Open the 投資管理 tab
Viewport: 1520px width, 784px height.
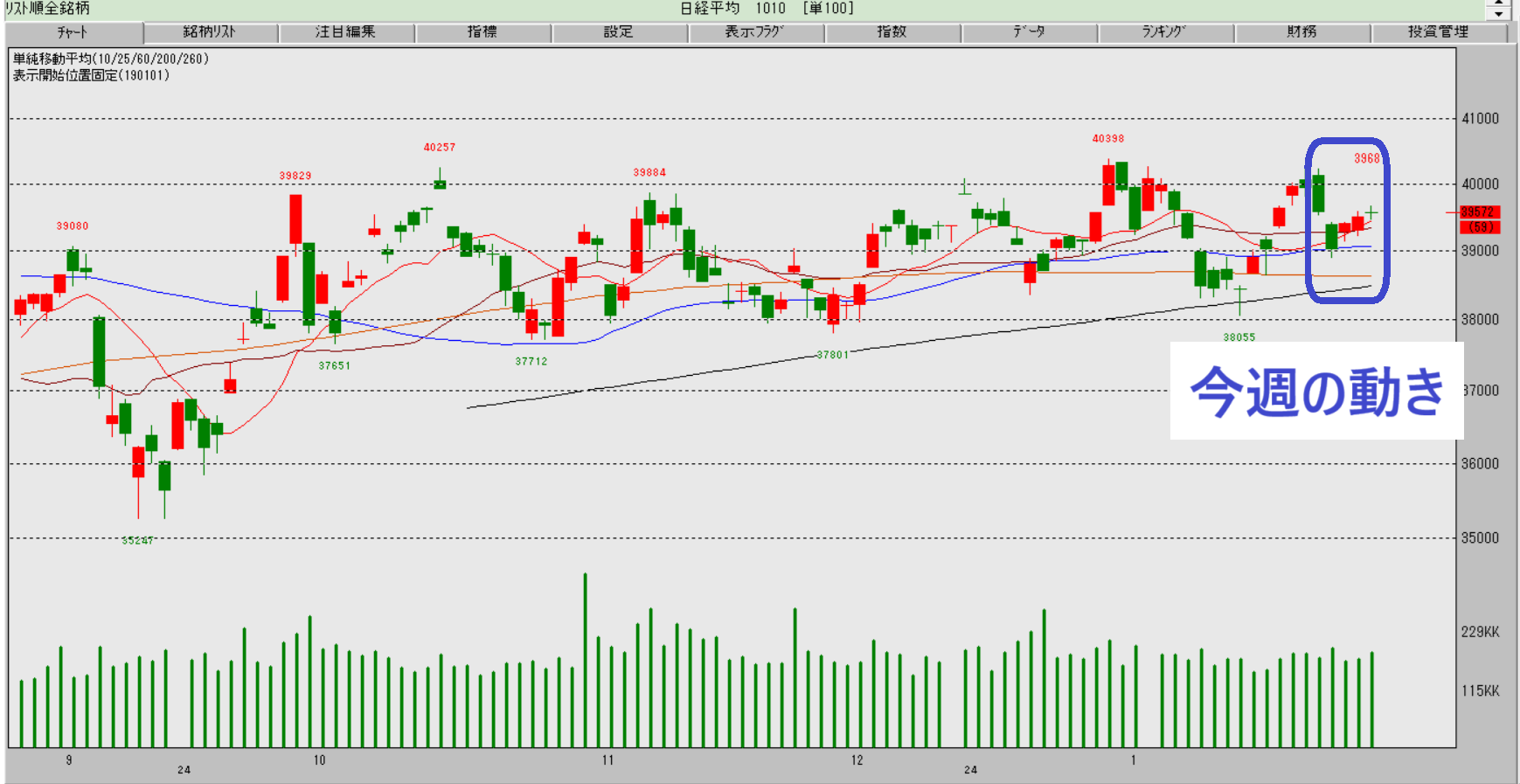(1439, 32)
